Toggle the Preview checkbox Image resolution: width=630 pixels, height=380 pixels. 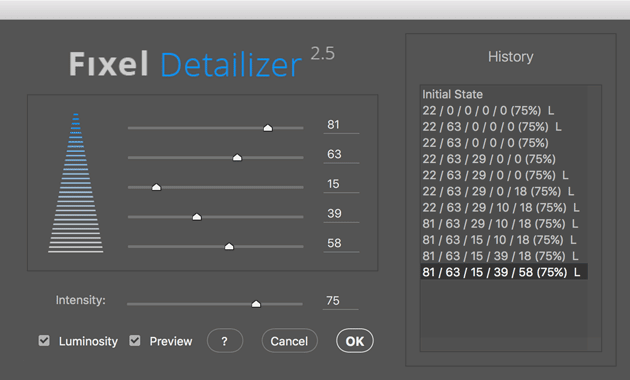pos(135,341)
